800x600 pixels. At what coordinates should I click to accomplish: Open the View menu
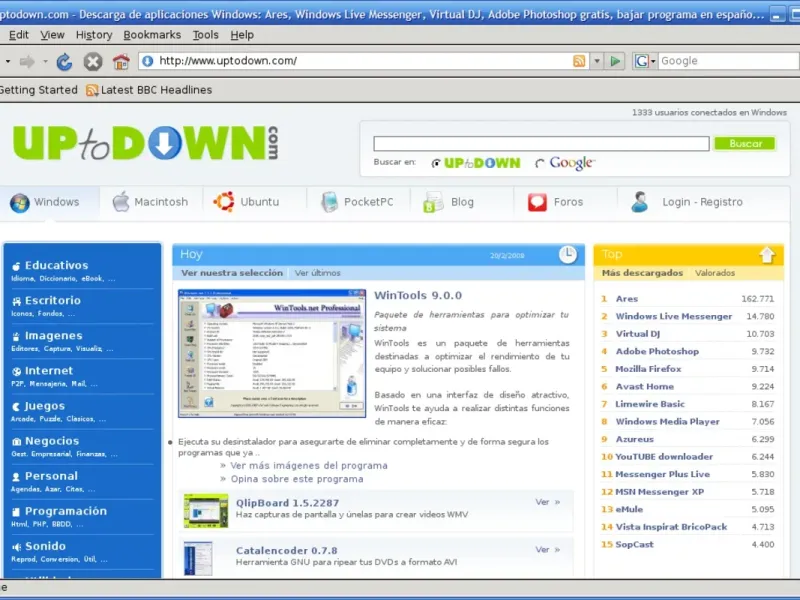pos(52,35)
